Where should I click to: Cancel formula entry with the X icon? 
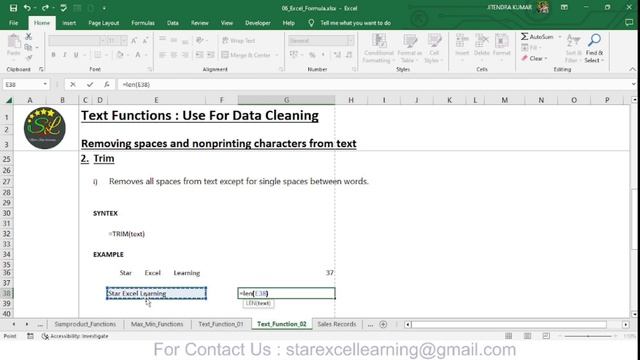[x=73, y=84]
